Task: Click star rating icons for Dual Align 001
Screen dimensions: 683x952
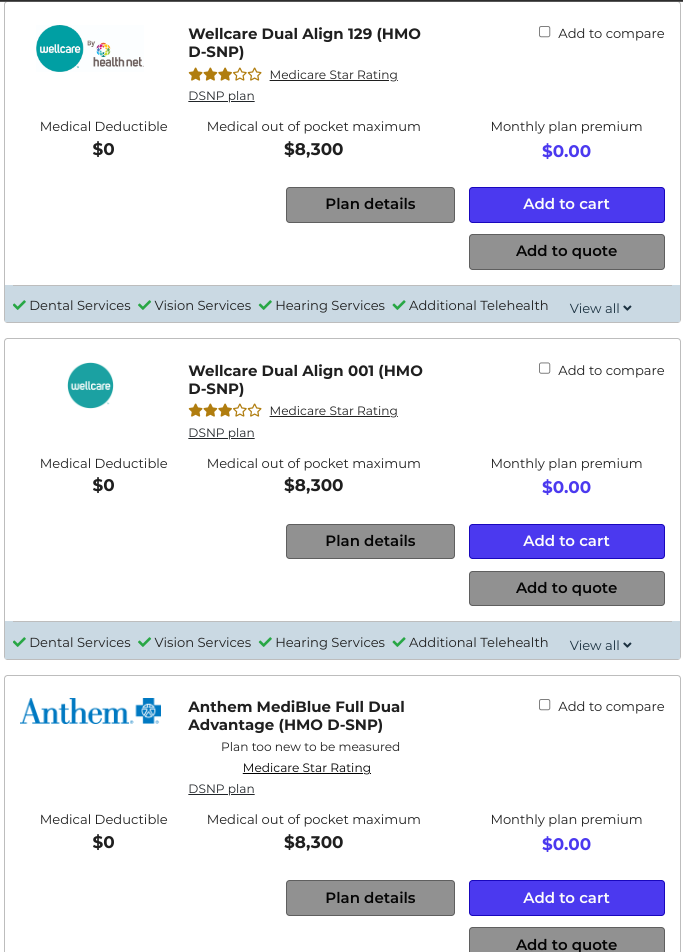Action: tap(225, 411)
